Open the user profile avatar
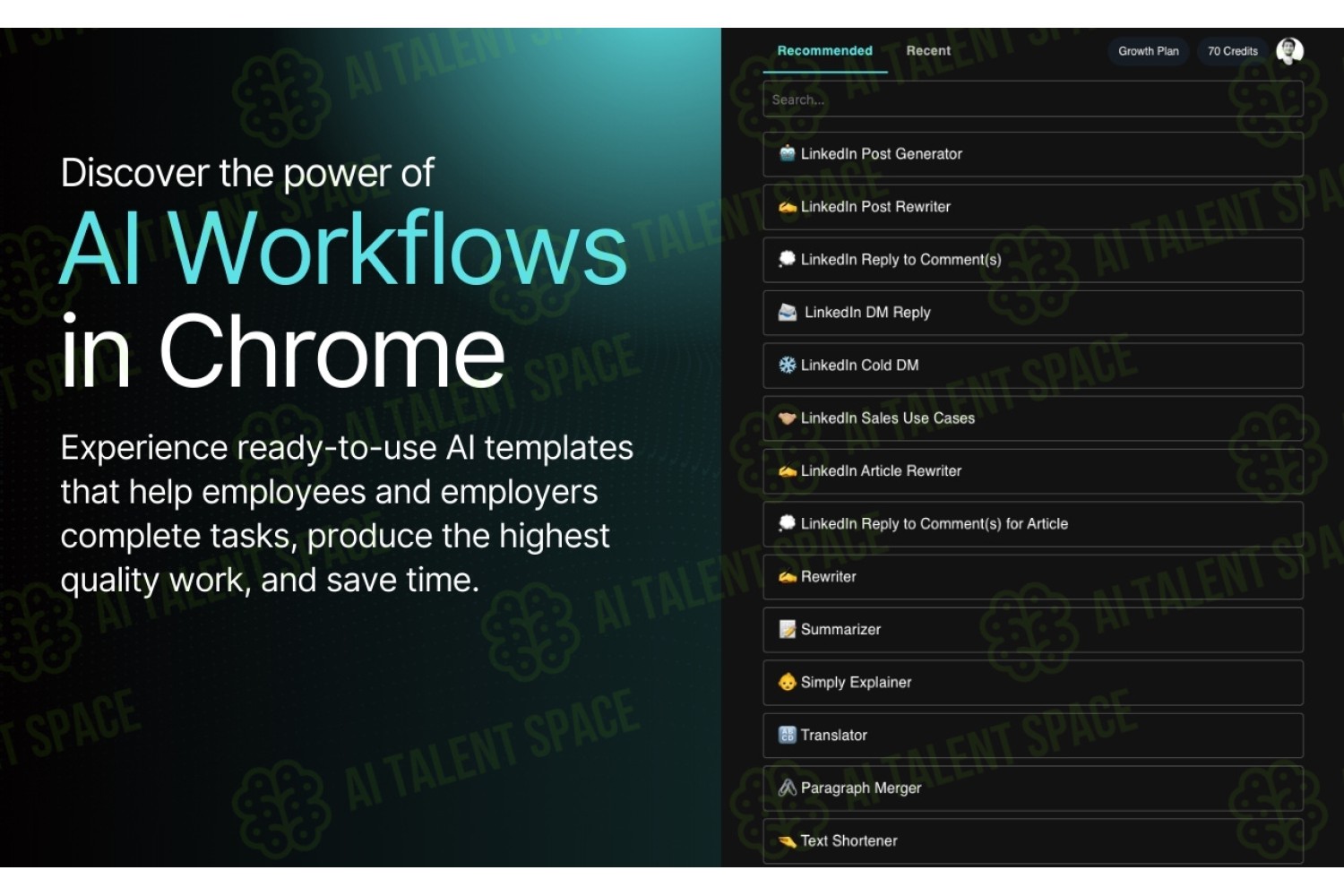This screenshot has height=896, width=1344. [1289, 51]
